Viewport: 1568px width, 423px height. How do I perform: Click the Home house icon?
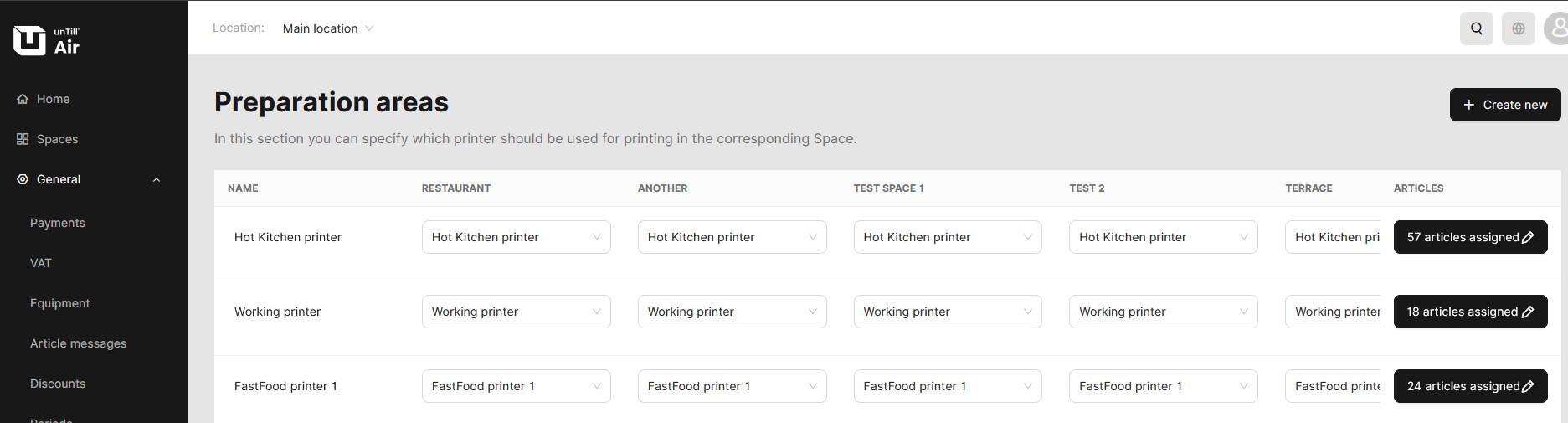tap(23, 99)
